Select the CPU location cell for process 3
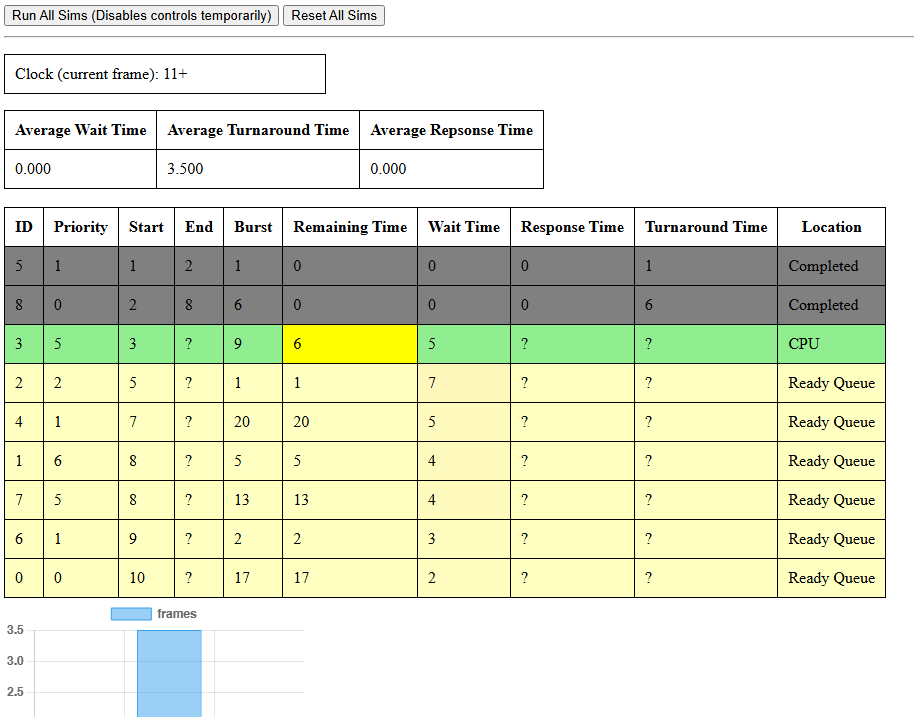Image resolution: width=914 pixels, height=717 pixels. (x=831, y=344)
